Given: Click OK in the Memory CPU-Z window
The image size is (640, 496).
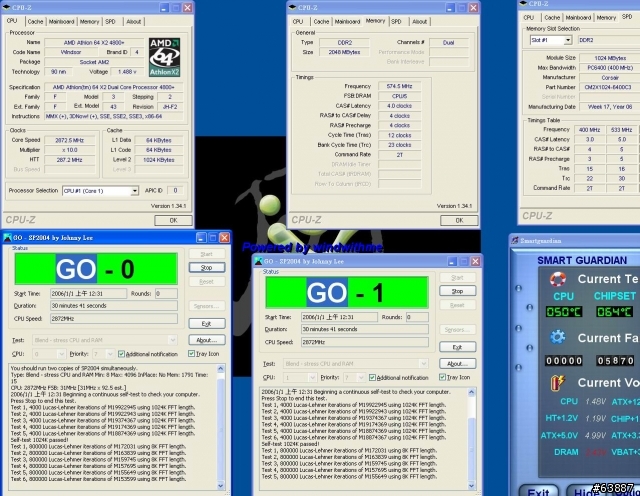Looking at the screenshot, I should [x=459, y=220].
